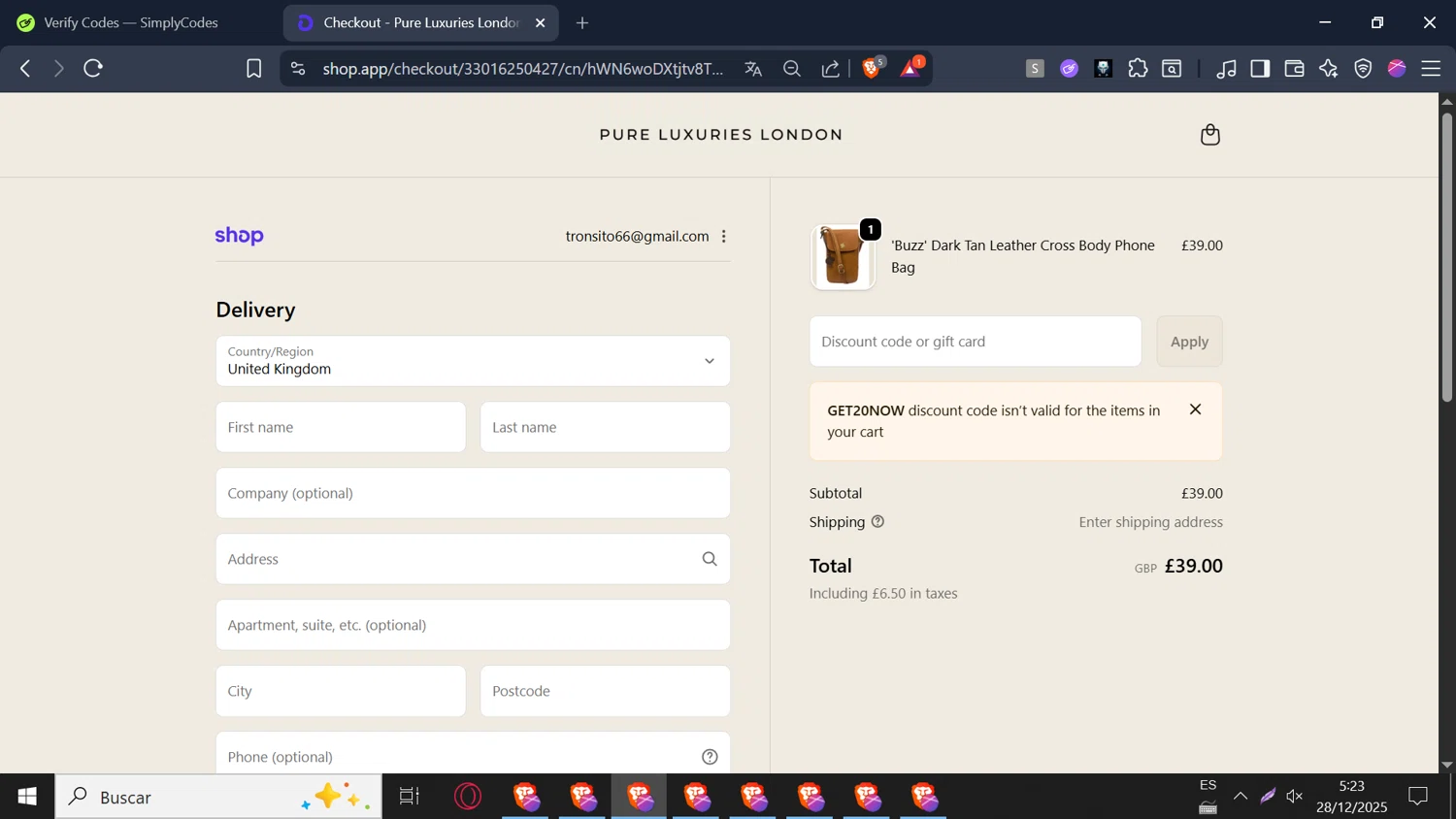Image resolution: width=1456 pixels, height=819 pixels.
Task: Dismiss the GET20NOW invalid code message
Action: tap(1195, 409)
